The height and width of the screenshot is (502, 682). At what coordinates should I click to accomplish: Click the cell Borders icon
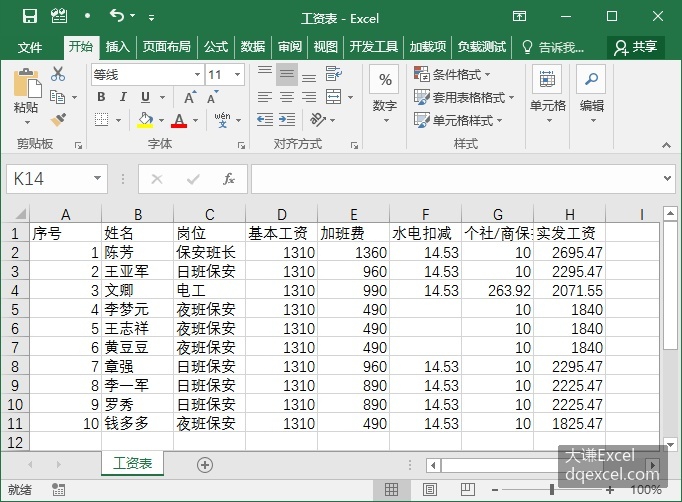point(101,120)
